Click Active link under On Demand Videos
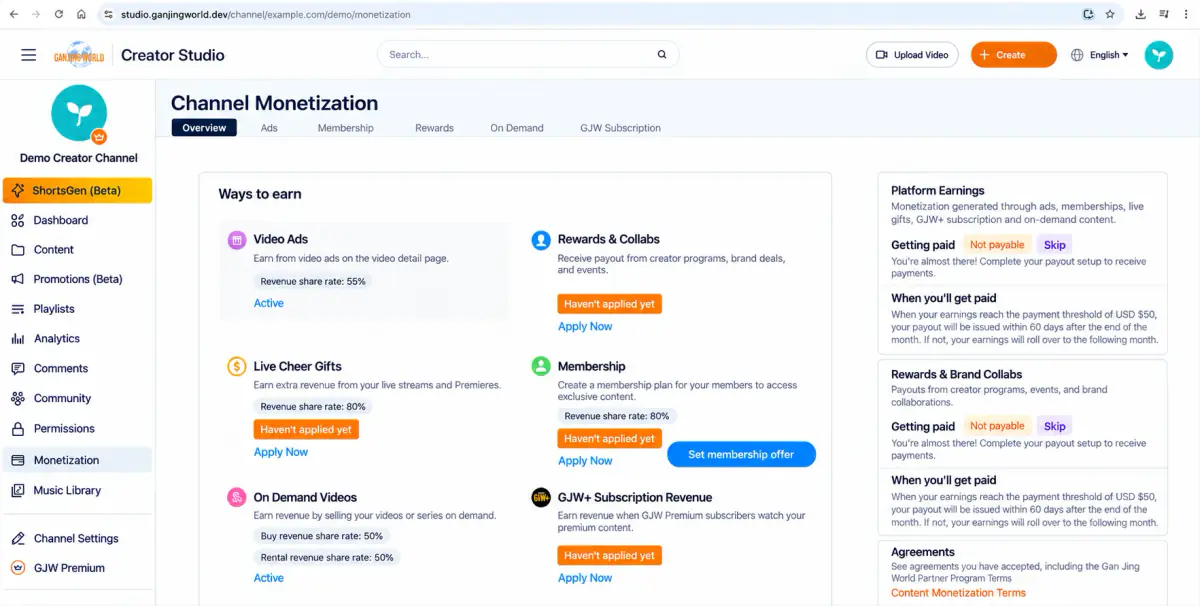The height and width of the screenshot is (606, 1200). (268, 578)
